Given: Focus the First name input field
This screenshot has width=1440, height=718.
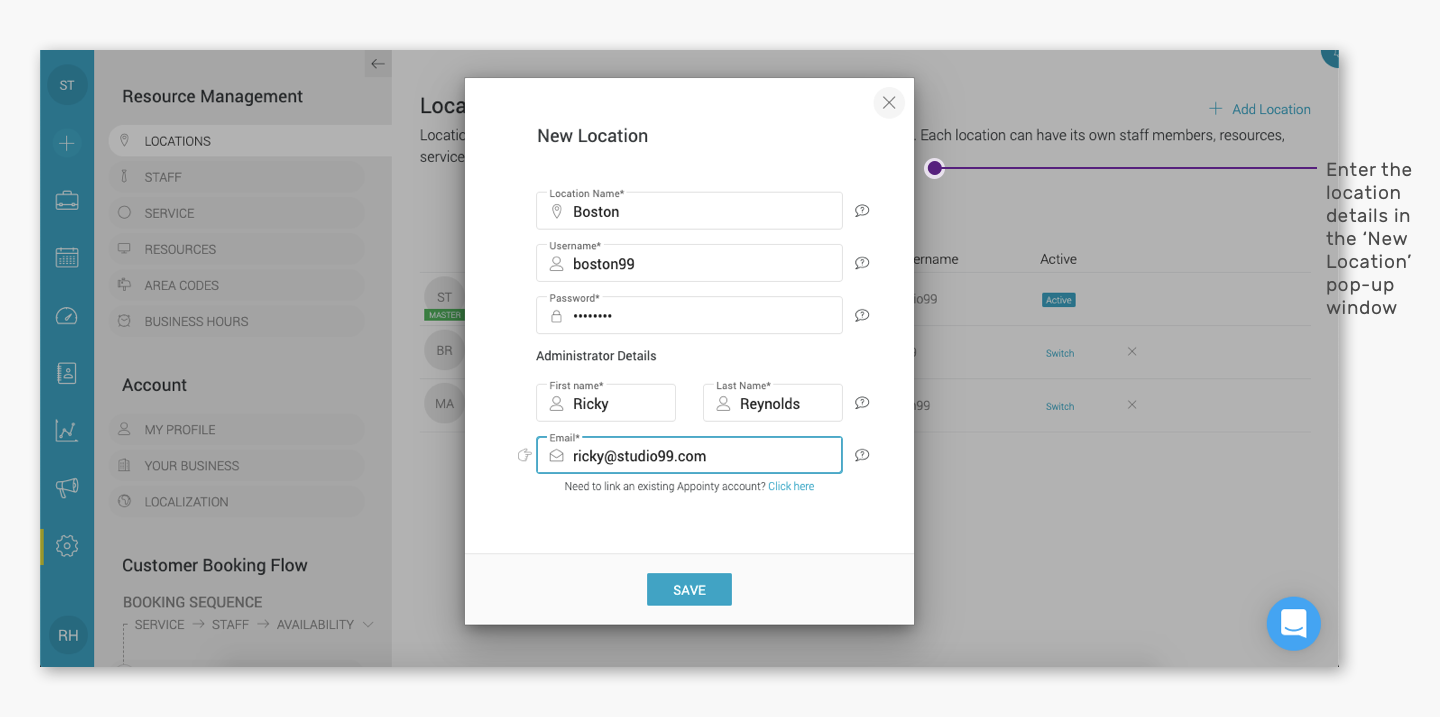Looking at the screenshot, I should 606,403.
